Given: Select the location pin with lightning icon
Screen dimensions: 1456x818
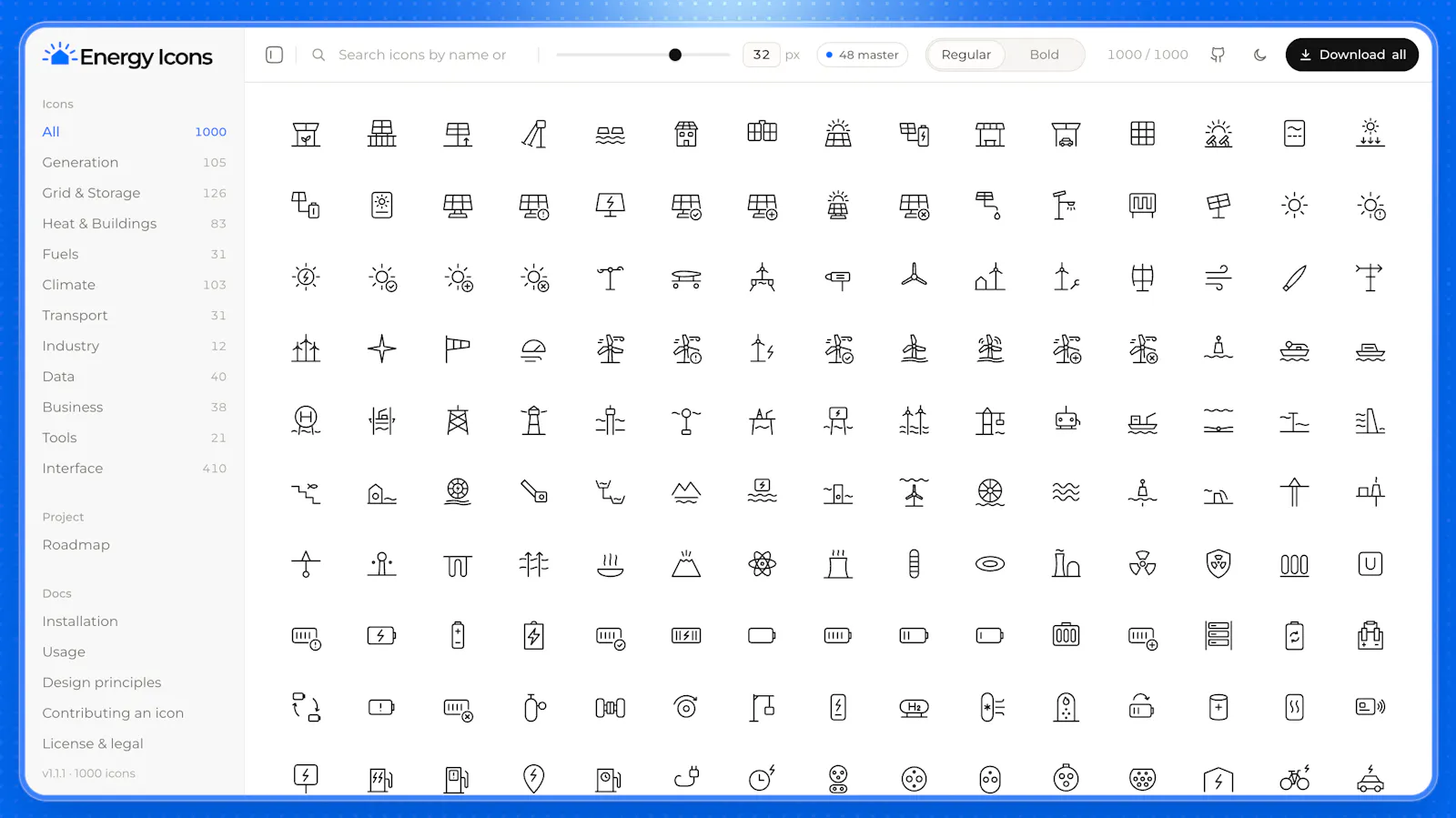Looking at the screenshot, I should point(534,779).
